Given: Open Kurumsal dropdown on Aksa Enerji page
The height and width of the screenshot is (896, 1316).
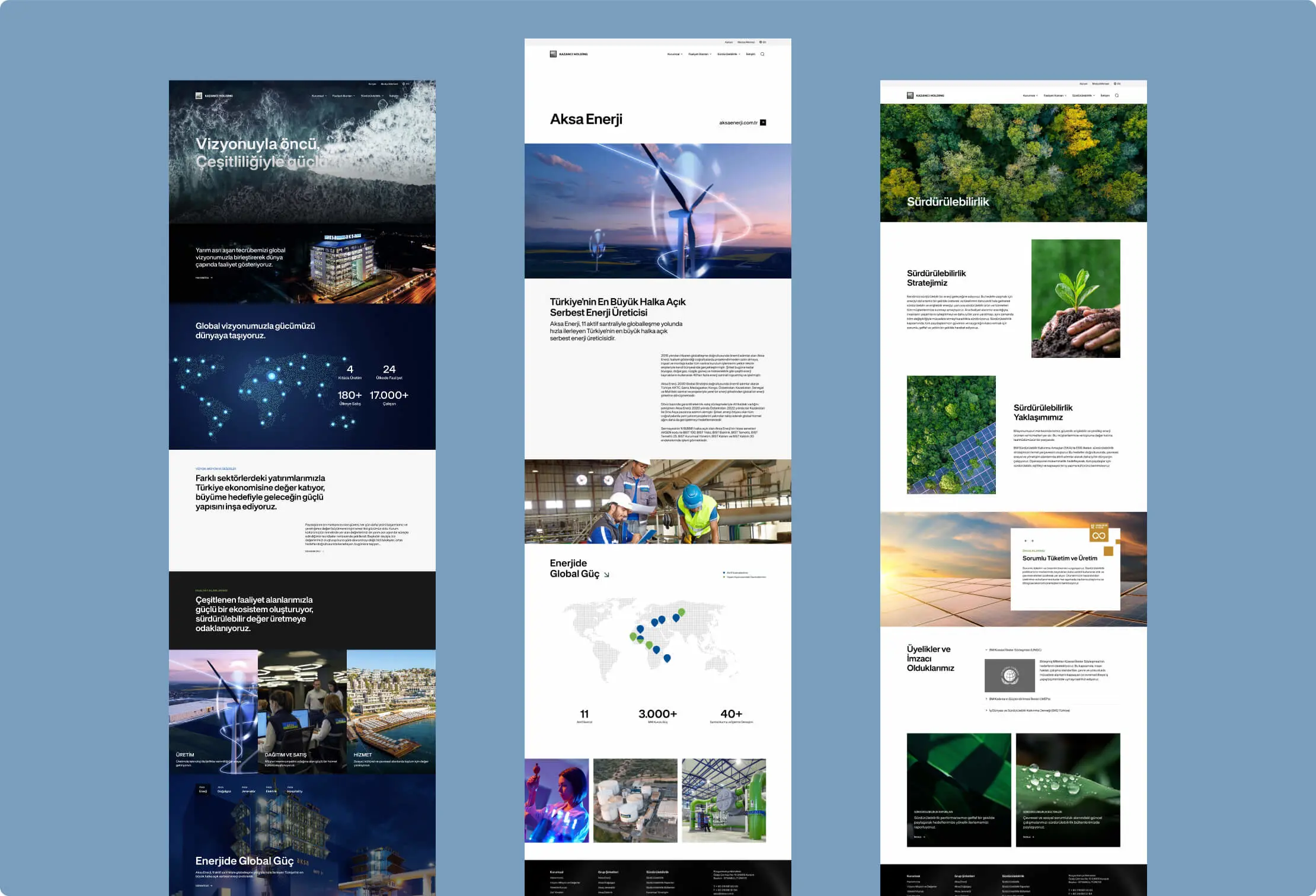Looking at the screenshot, I should 675,54.
